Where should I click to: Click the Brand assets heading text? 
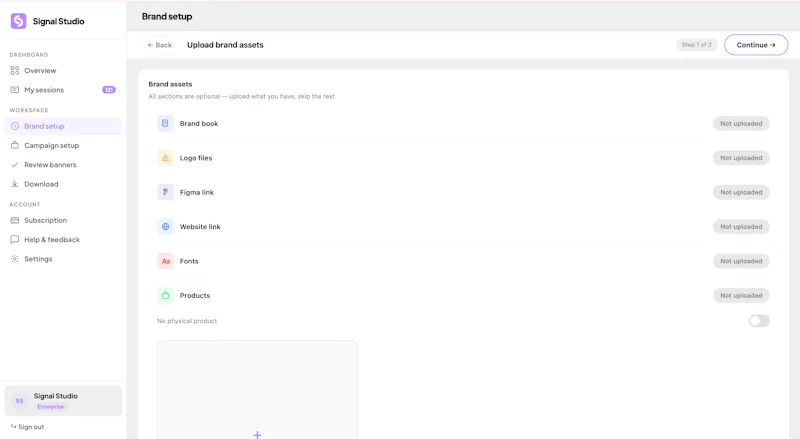(170, 84)
